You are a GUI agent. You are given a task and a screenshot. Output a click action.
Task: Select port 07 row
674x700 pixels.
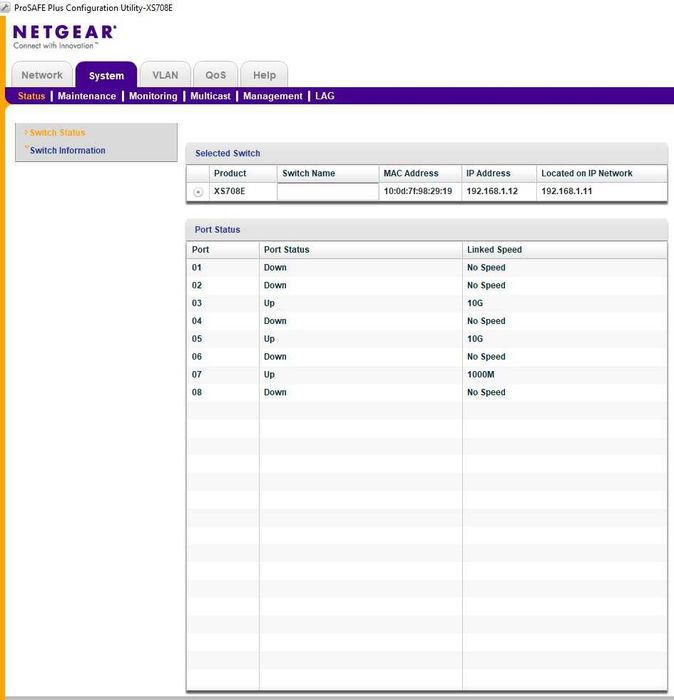[427, 375]
